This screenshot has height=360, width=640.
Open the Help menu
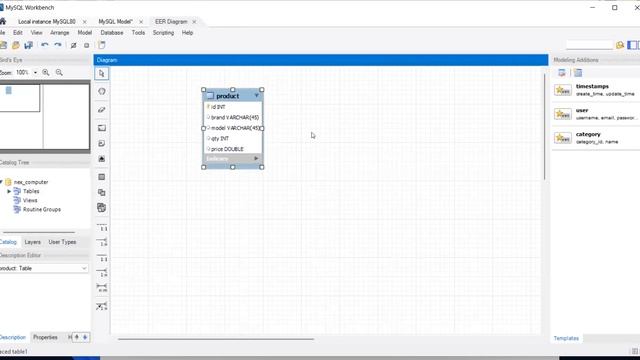pyautogui.click(x=187, y=33)
